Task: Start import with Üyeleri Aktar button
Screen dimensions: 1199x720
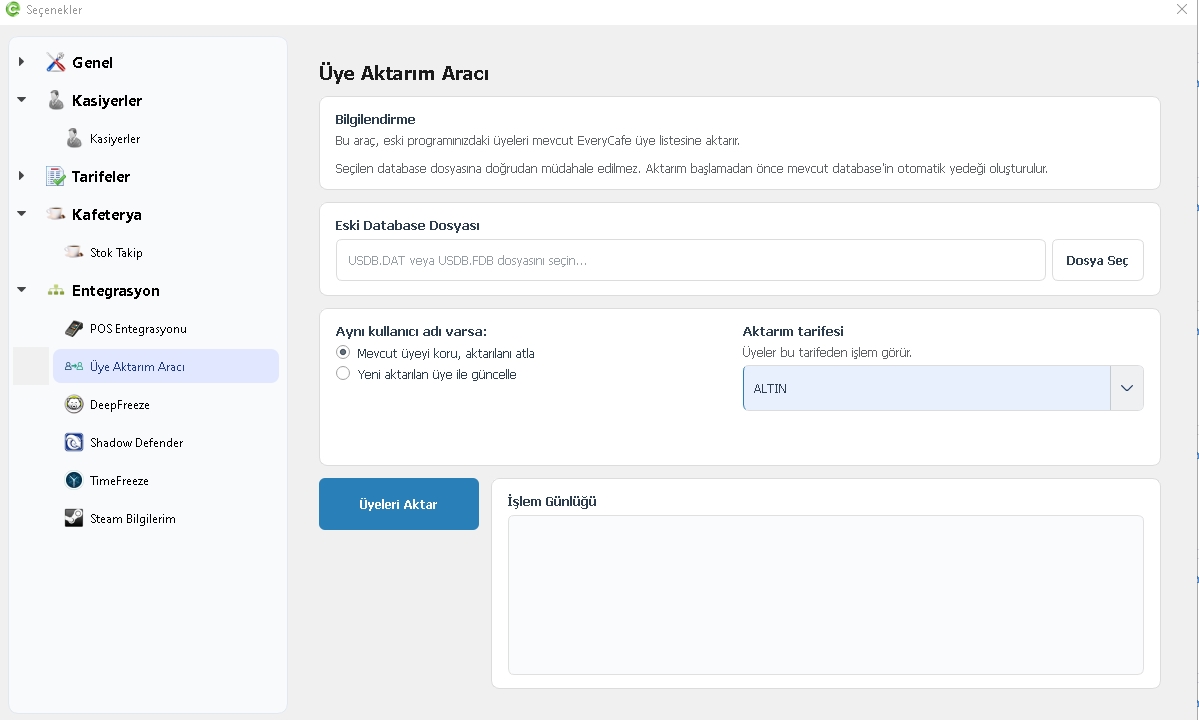Action: tap(398, 504)
